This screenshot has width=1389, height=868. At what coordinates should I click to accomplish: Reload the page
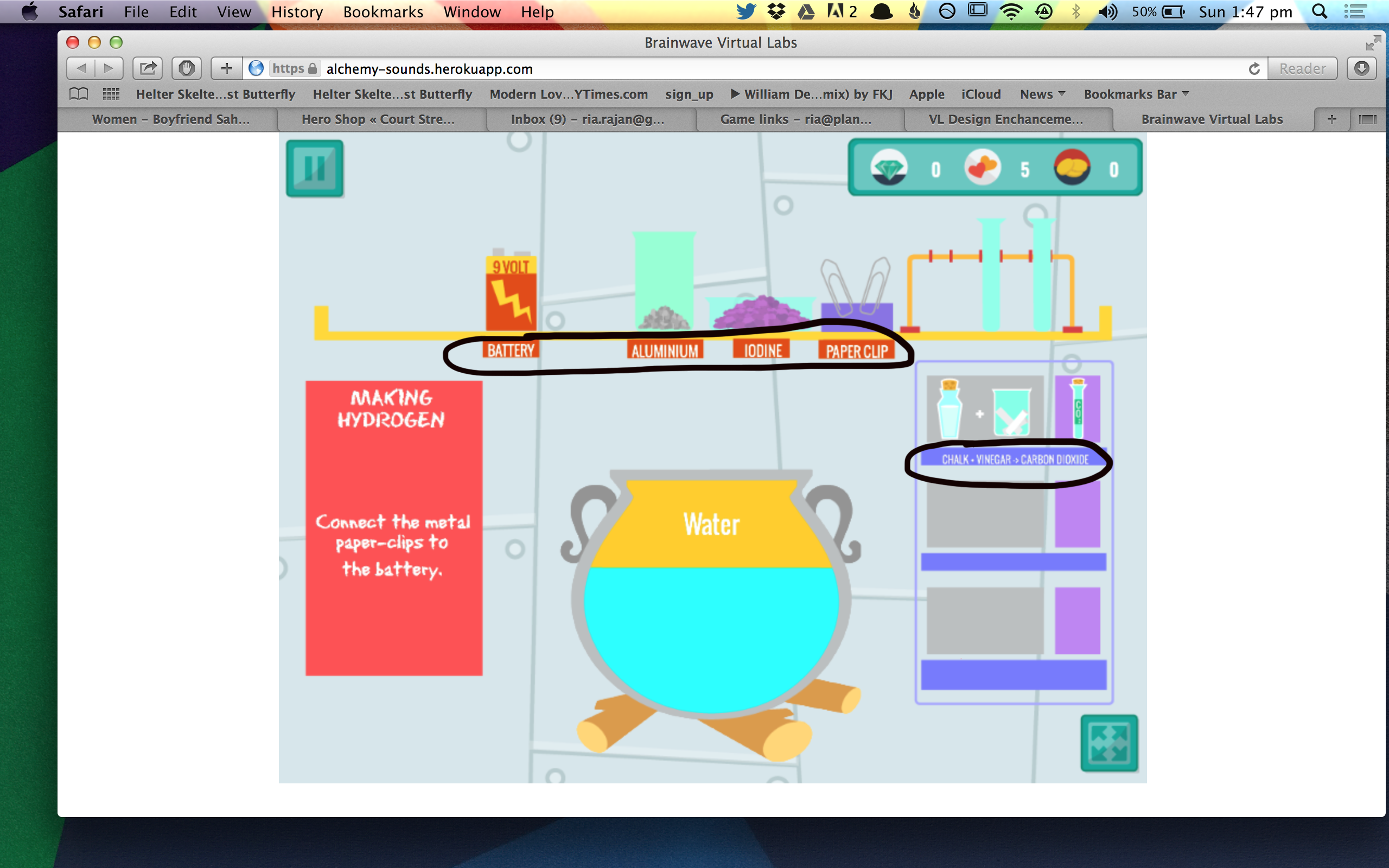[x=1254, y=69]
